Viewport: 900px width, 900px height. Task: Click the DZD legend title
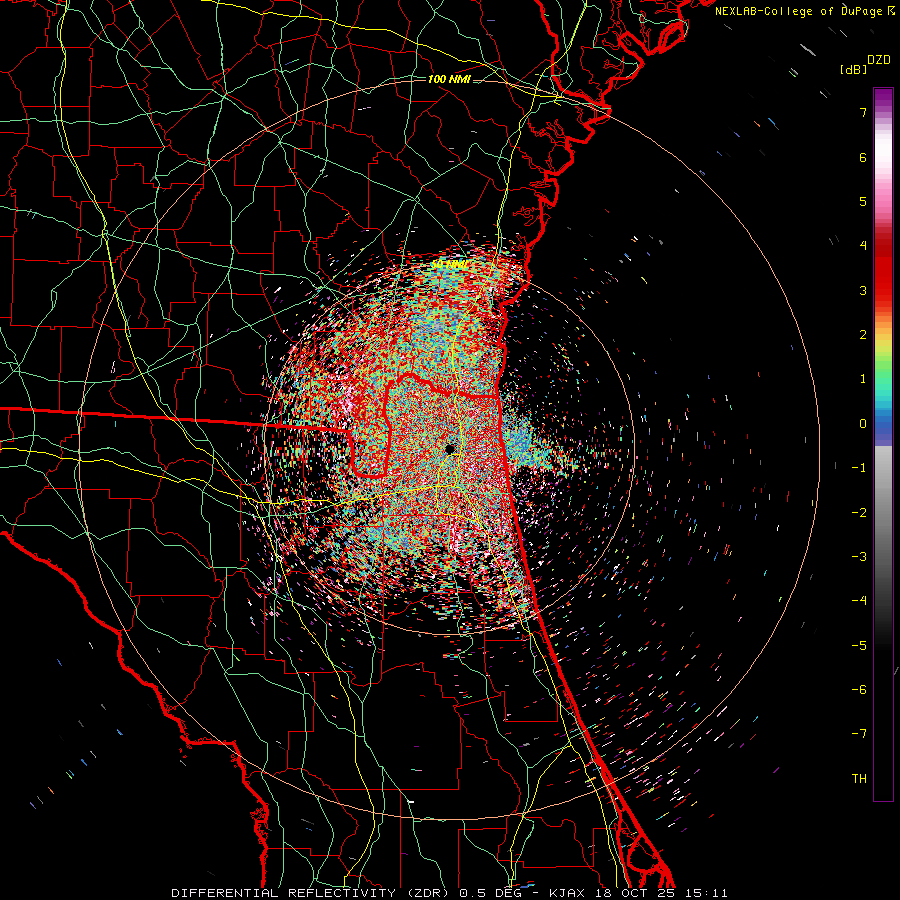click(879, 60)
